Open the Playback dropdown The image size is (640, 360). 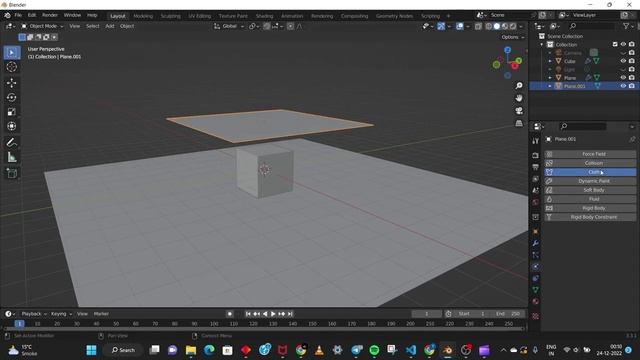[34, 314]
